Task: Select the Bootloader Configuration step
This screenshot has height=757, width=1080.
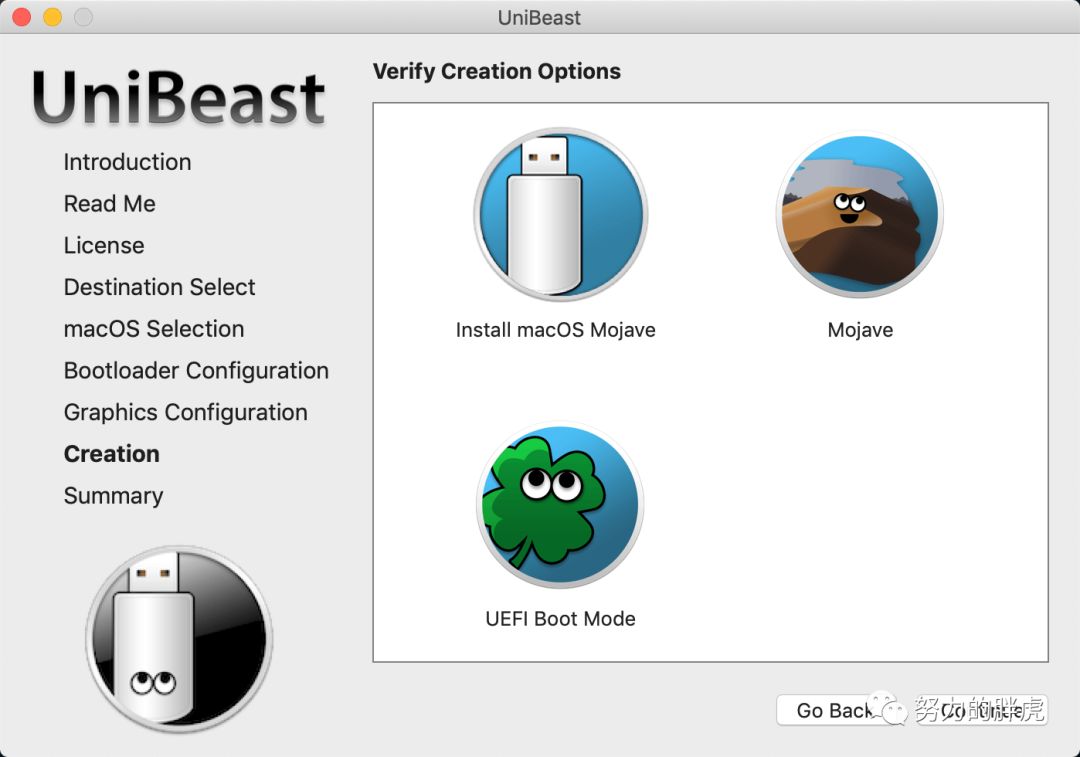Action: tap(196, 371)
